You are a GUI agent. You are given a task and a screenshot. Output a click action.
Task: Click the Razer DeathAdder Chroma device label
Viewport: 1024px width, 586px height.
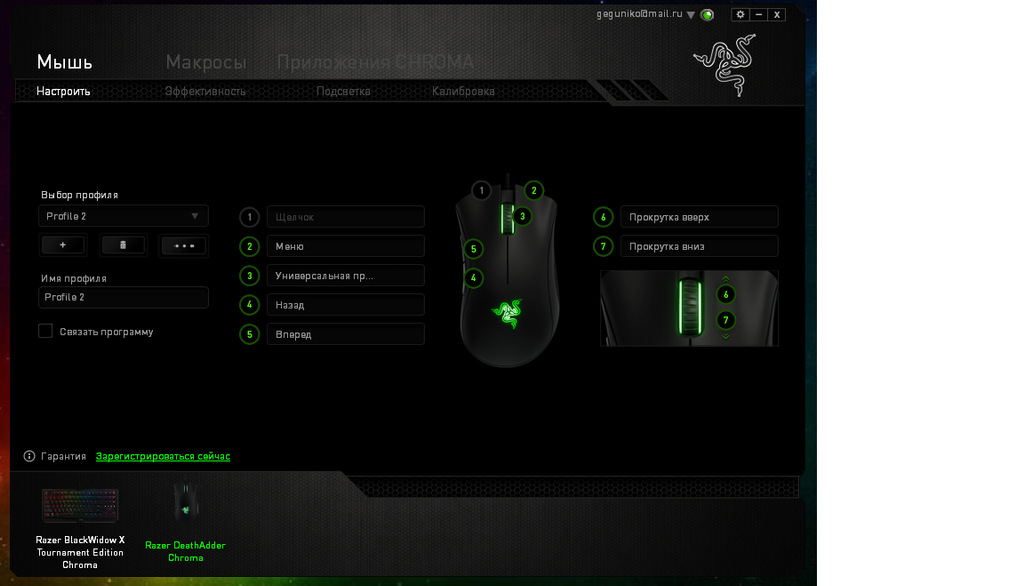(185, 551)
